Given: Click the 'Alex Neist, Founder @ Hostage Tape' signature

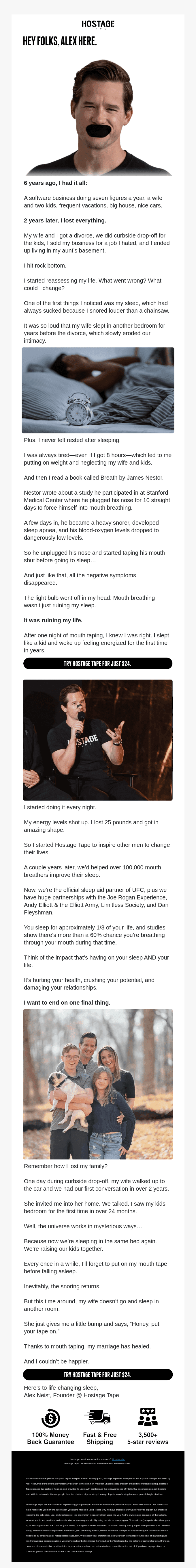Looking at the screenshot, I should coord(71,1395).
